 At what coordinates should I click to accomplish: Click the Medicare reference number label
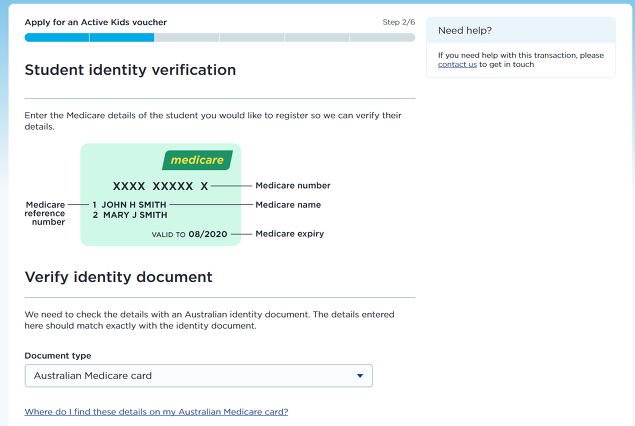tap(45, 213)
